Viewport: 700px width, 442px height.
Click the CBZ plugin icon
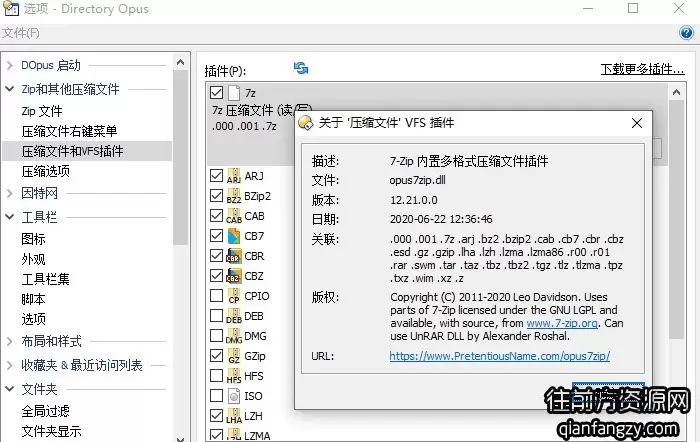pyautogui.click(x=234, y=276)
